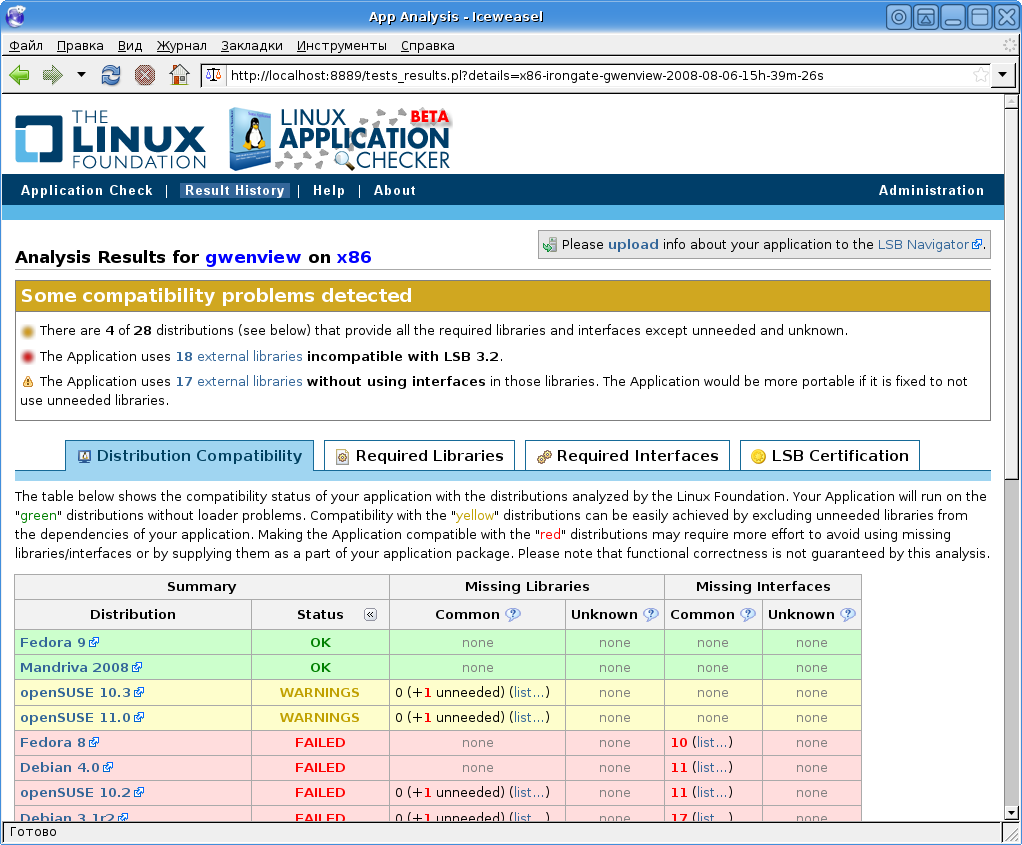This screenshot has width=1022, height=845.
Task: Open missing interfaces list for Debian 4.0
Action: pyautogui.click(x=712, y=767)
